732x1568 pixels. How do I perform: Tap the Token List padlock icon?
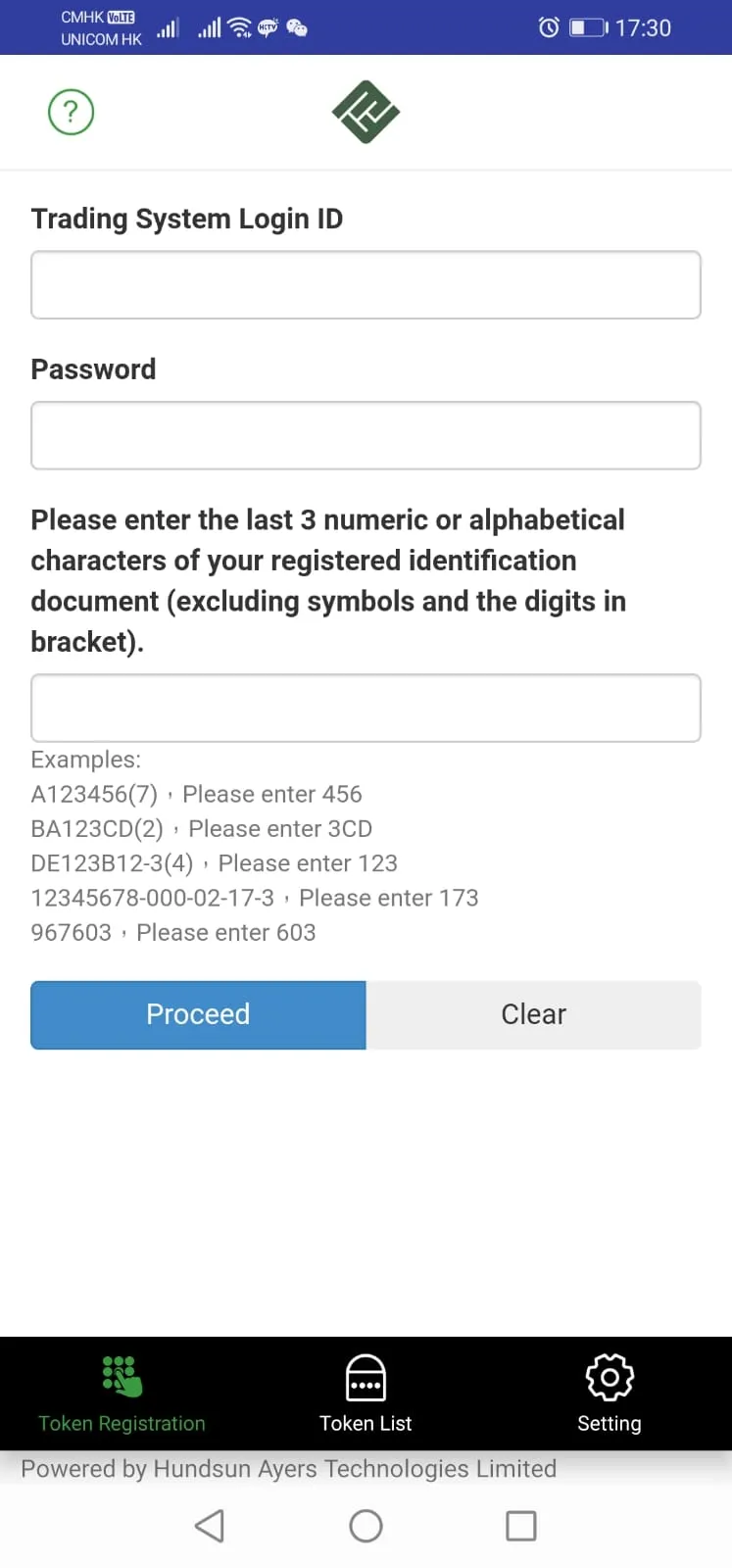(x=366, y=1378)
